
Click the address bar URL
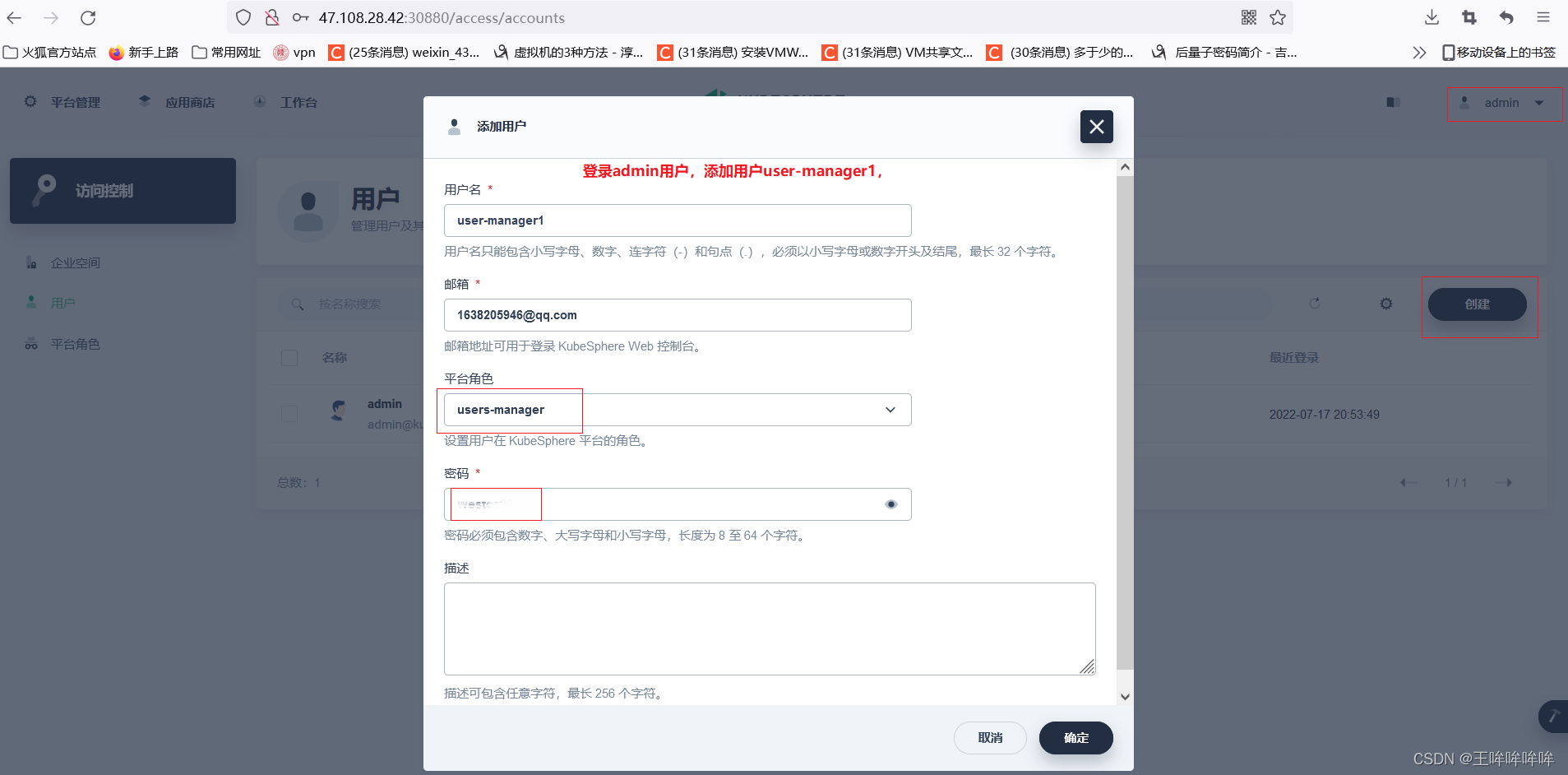[442, 18]
